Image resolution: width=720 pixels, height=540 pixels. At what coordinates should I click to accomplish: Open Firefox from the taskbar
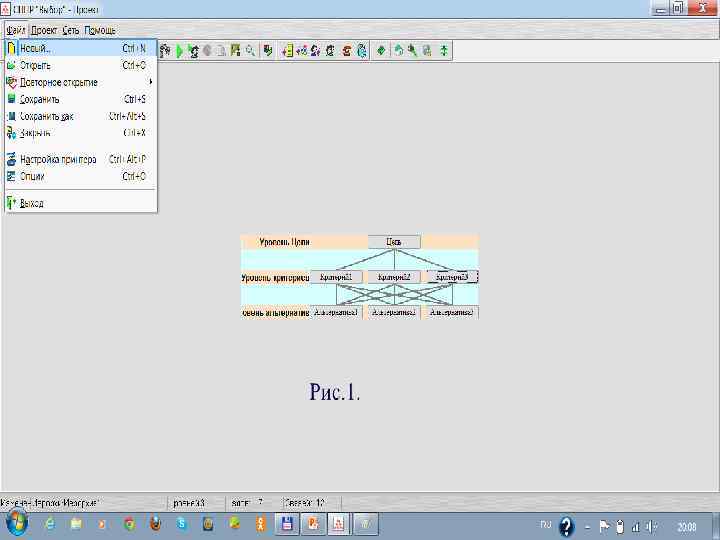(x=156, y=524)
